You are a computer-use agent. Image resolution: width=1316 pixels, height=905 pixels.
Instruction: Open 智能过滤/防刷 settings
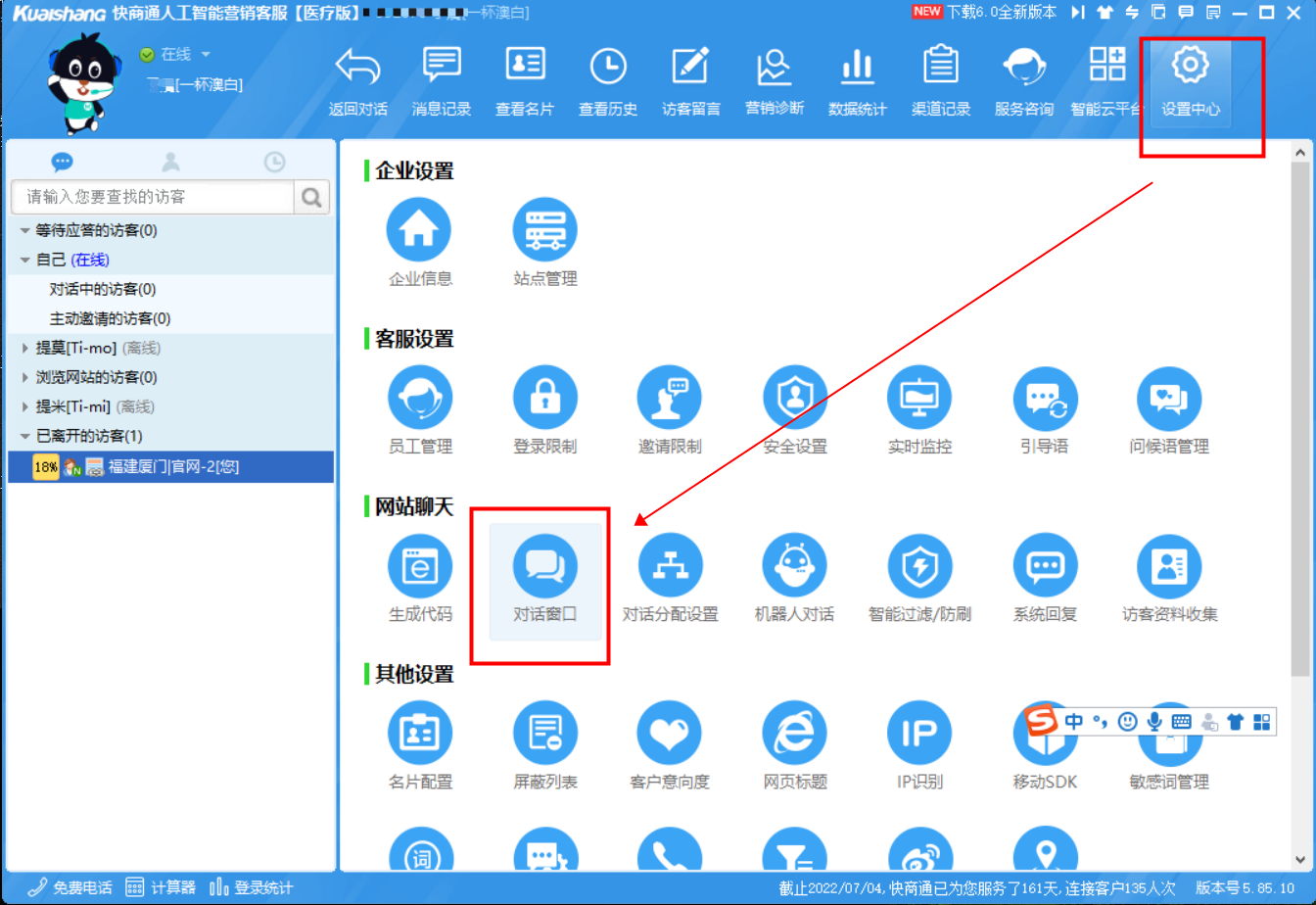(919, 568)
